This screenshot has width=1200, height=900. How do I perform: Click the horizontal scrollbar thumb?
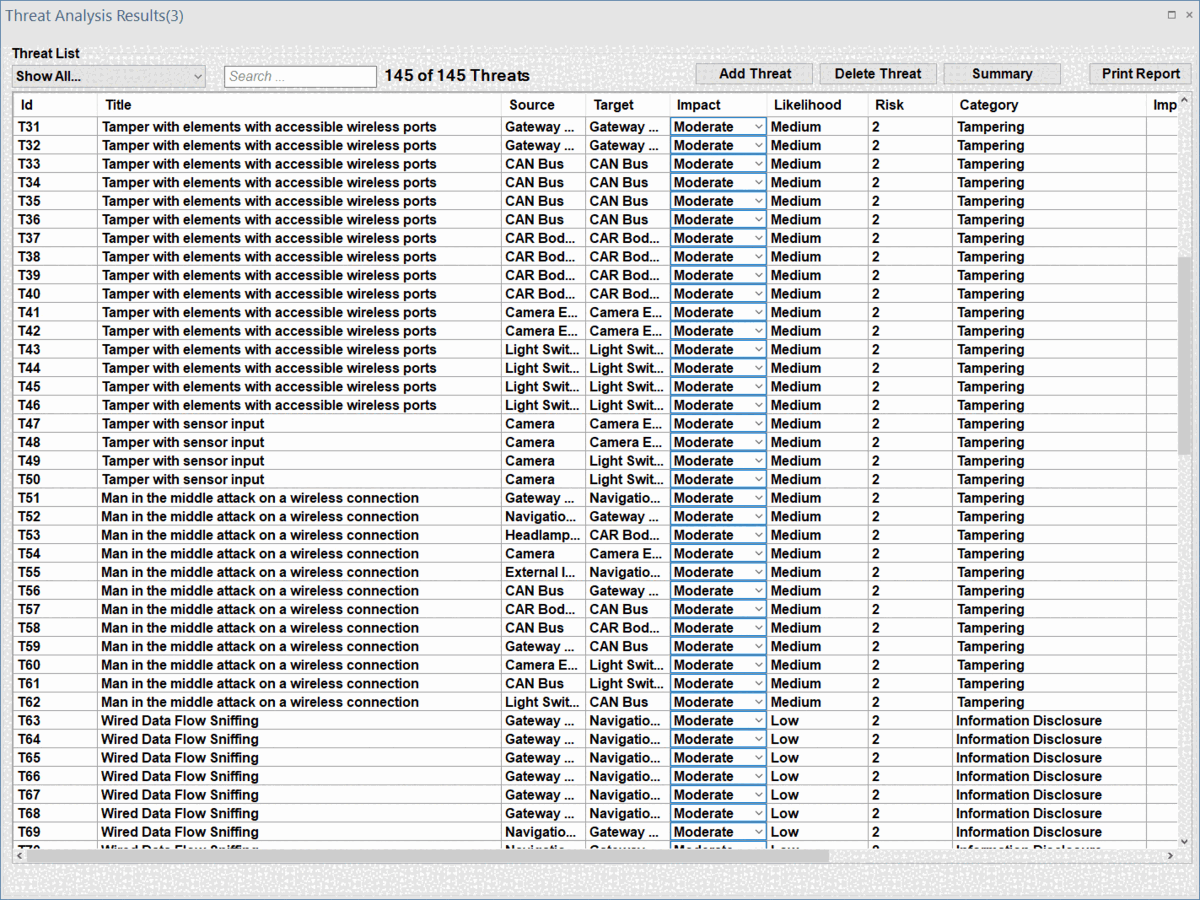425,856
